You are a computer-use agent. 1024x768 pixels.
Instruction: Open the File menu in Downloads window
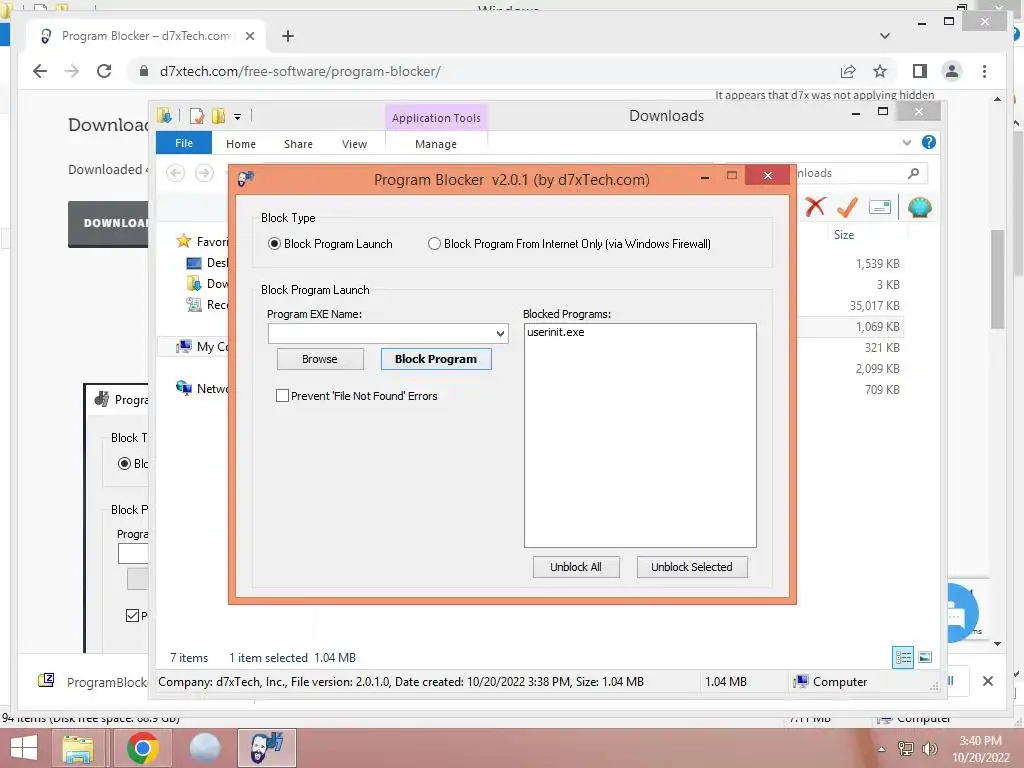point(184,143)
